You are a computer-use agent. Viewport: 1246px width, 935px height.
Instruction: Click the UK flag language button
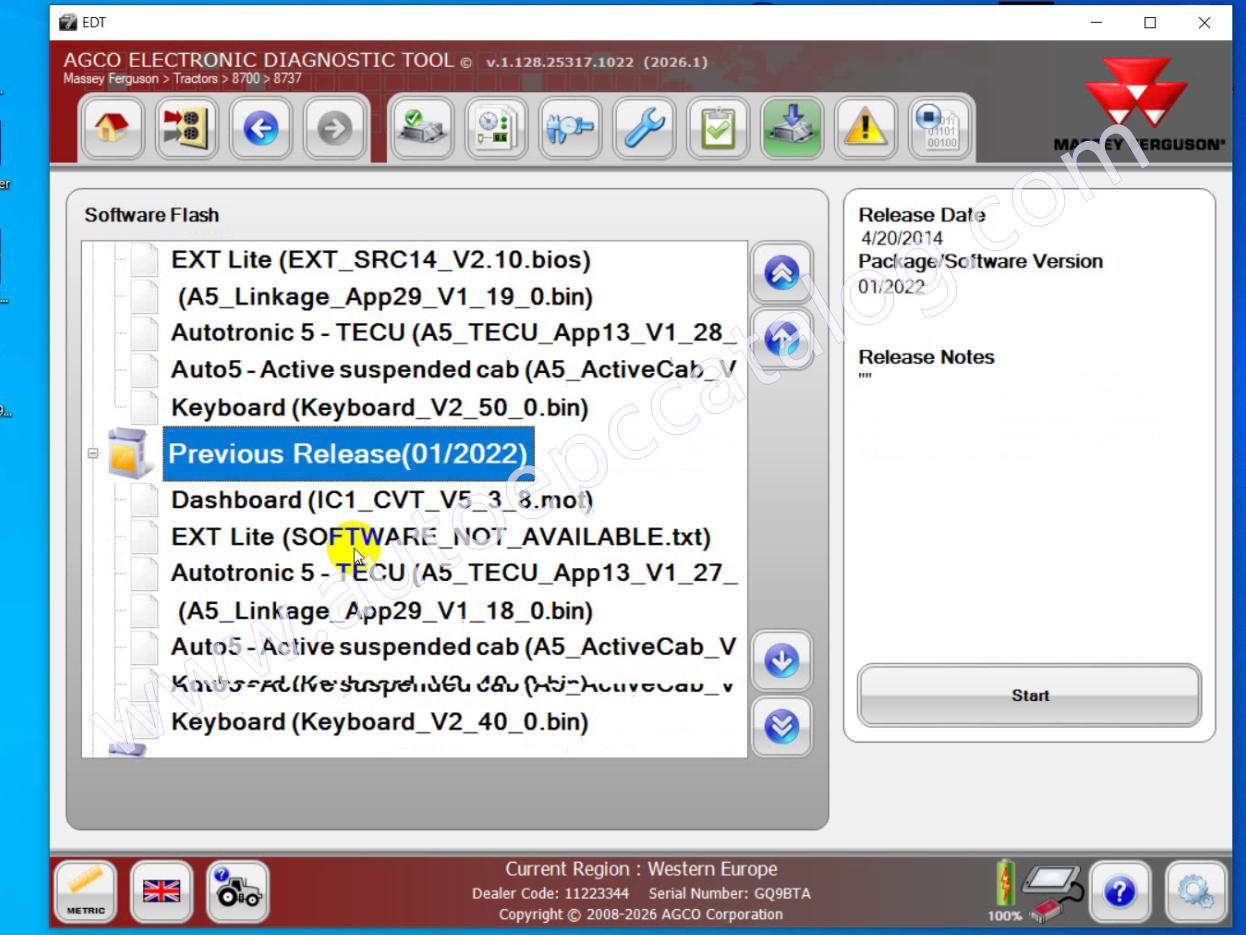coord(161,891)
